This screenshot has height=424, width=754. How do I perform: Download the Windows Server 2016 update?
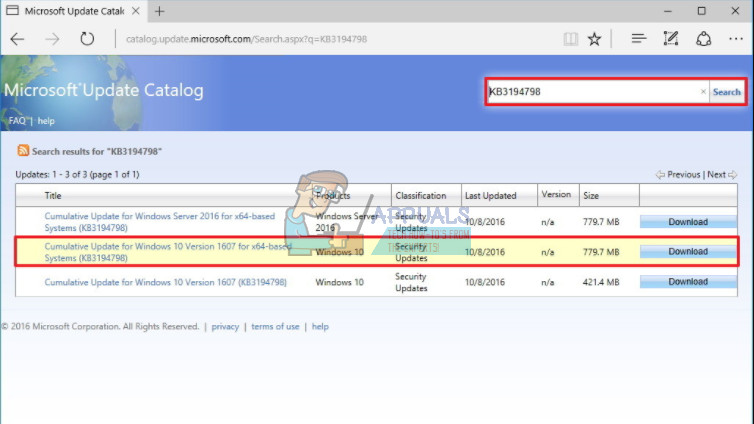pyautogui.click(x=688, y=222)
